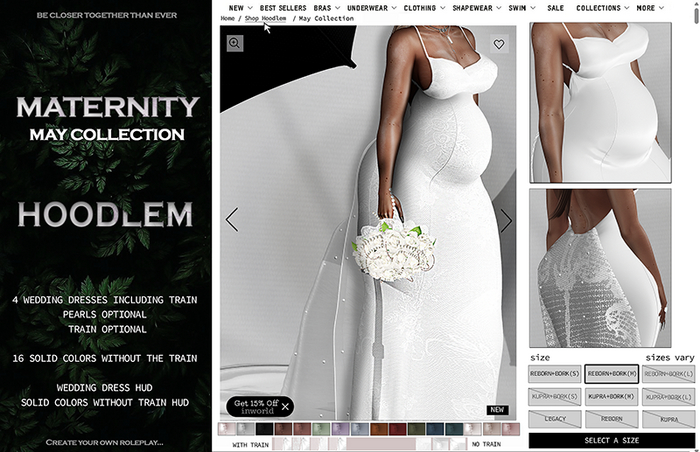Go to BEST SELLERS page
This screenshot has height=452, width=700.
tap(283, 8)
